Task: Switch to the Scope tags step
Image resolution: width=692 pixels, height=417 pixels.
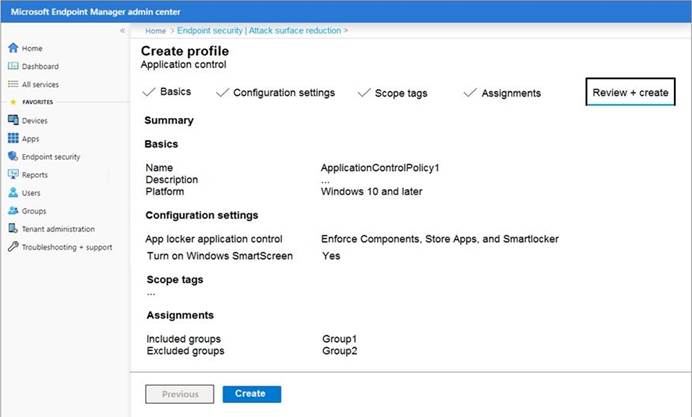Action: click(x=392, y=93)
